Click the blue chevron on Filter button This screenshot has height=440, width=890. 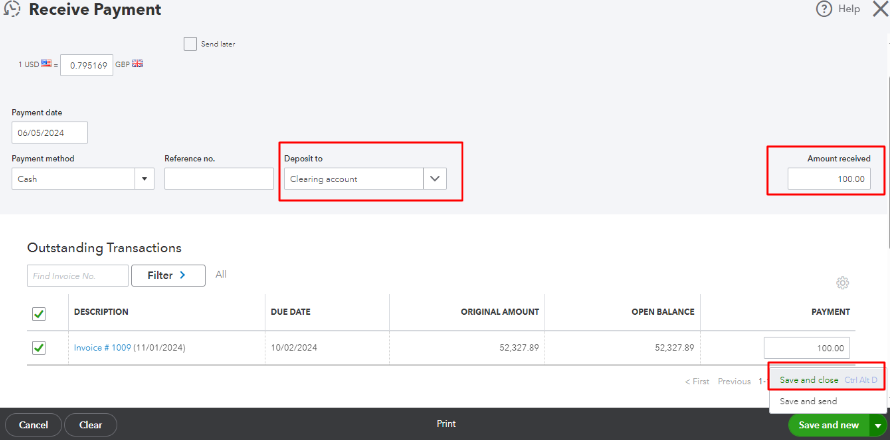click(x=182, y=275)
